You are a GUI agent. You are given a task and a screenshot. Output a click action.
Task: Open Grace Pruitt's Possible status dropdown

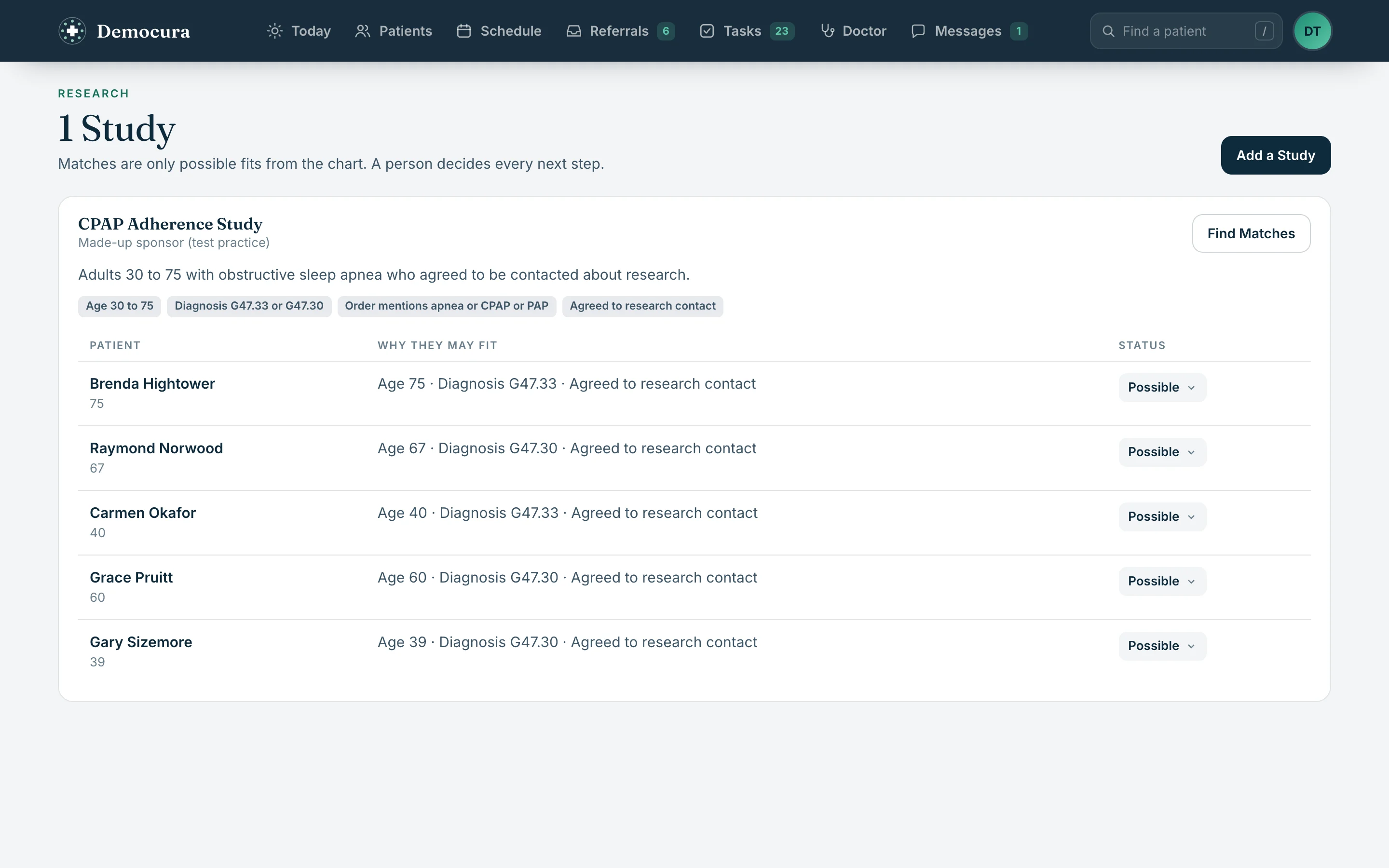1162,582
